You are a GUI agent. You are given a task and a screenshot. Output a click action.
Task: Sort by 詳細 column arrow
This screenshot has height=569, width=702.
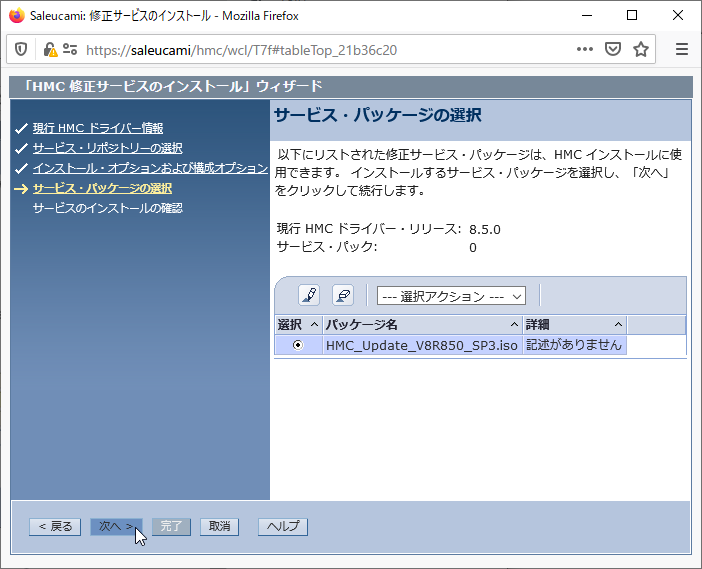point(618,325)
